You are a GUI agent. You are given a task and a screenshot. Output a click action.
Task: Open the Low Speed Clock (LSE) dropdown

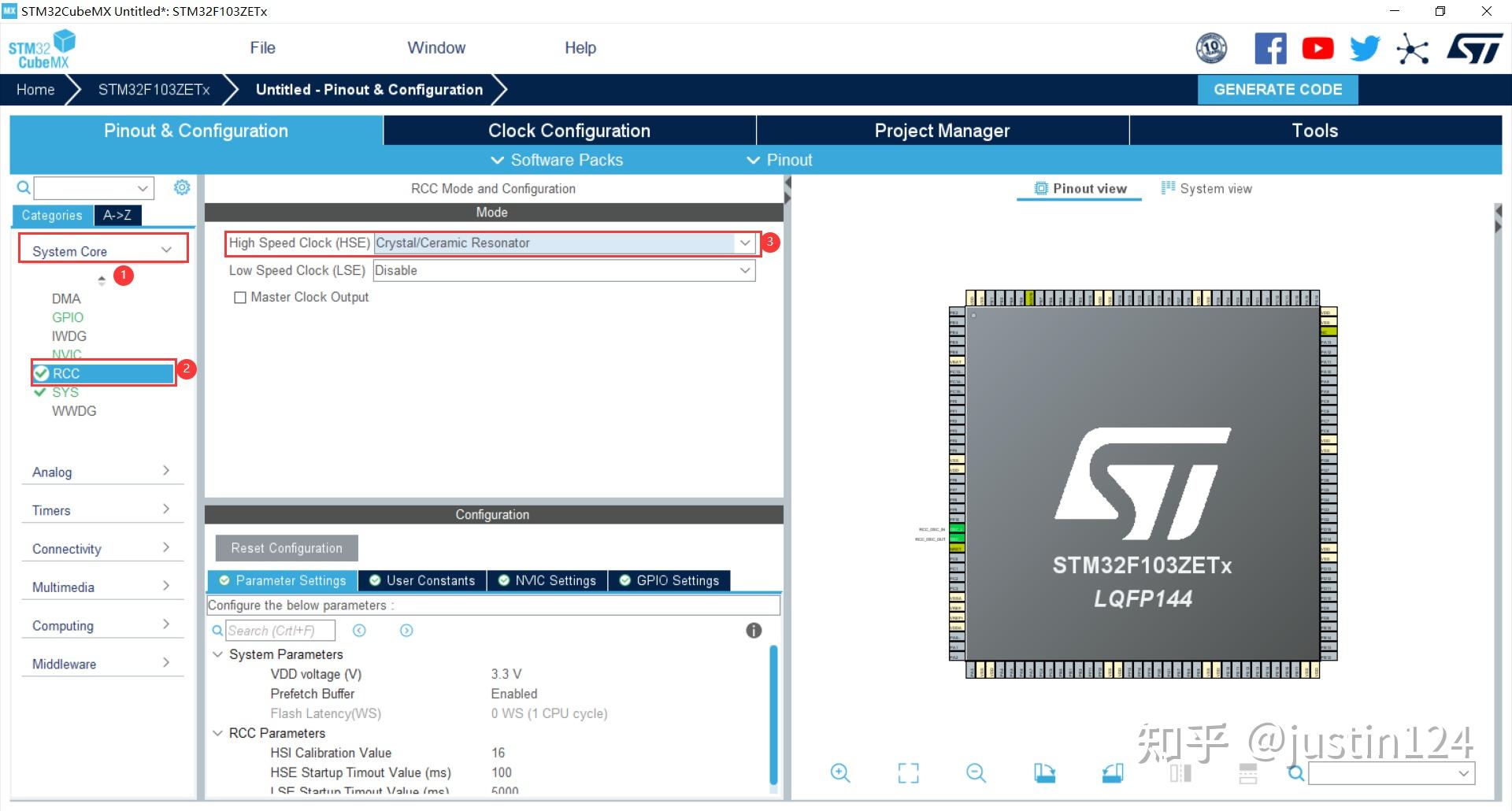(x=564, y=271)
